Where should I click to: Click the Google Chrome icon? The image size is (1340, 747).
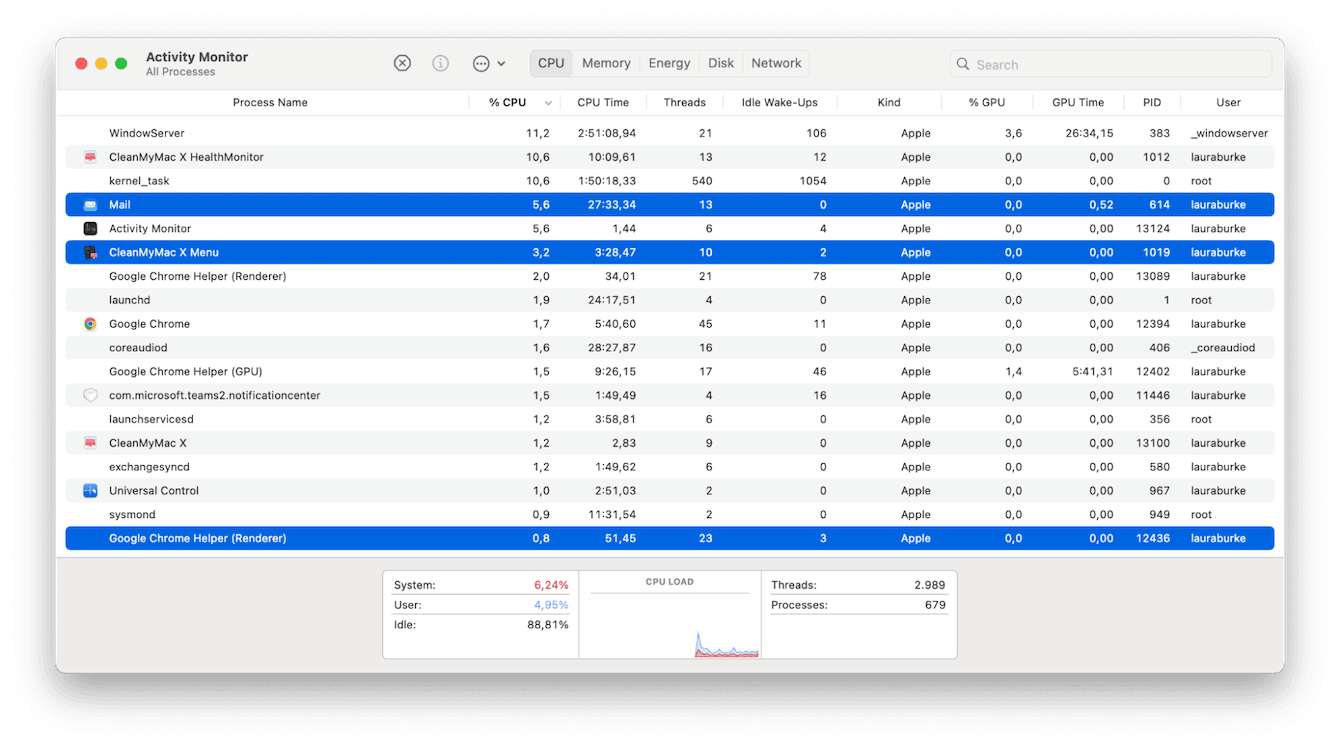[x=90, y=323]
